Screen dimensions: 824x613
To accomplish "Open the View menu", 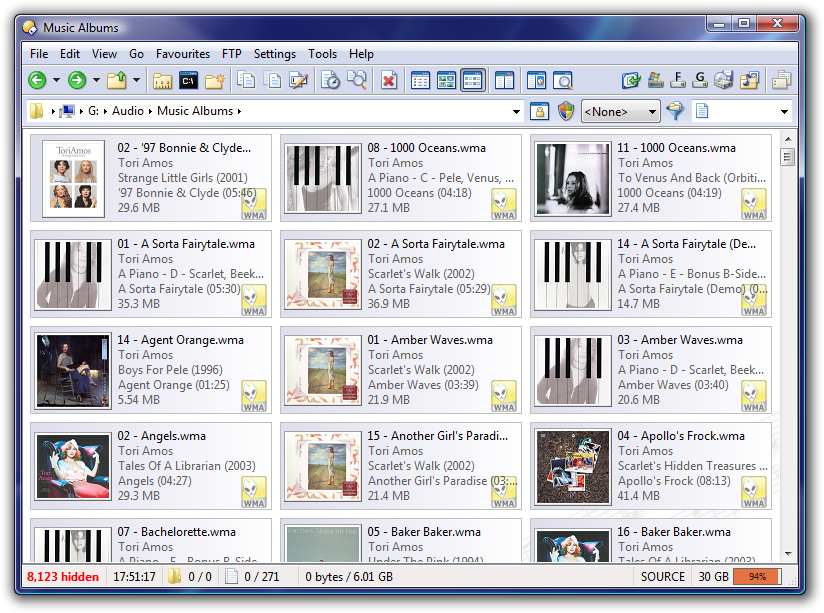I will pyautogui.click(x=105, y=54).
